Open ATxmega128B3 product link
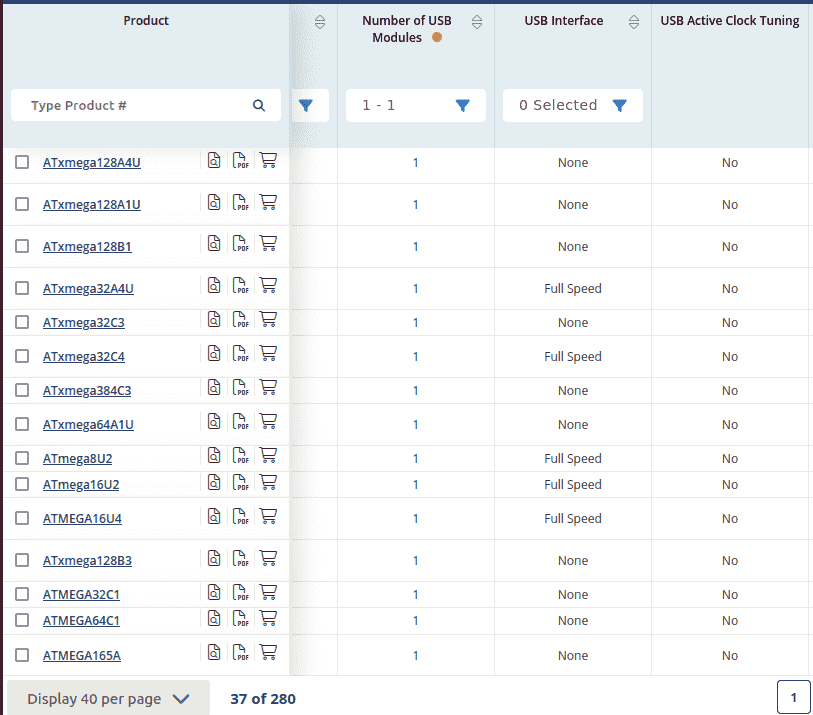The height and width of the screenshot is (715, 813). tap(87, 560)
